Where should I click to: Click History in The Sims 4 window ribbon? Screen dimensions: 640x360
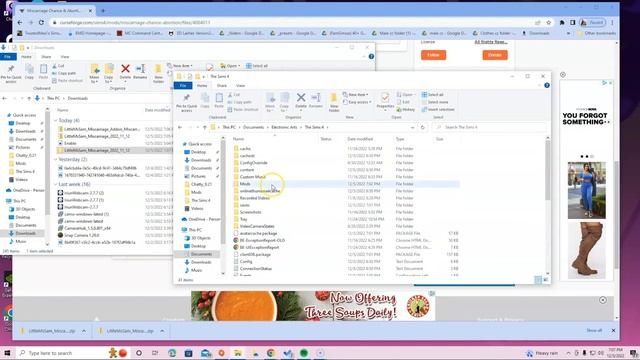tap(406, 109)
